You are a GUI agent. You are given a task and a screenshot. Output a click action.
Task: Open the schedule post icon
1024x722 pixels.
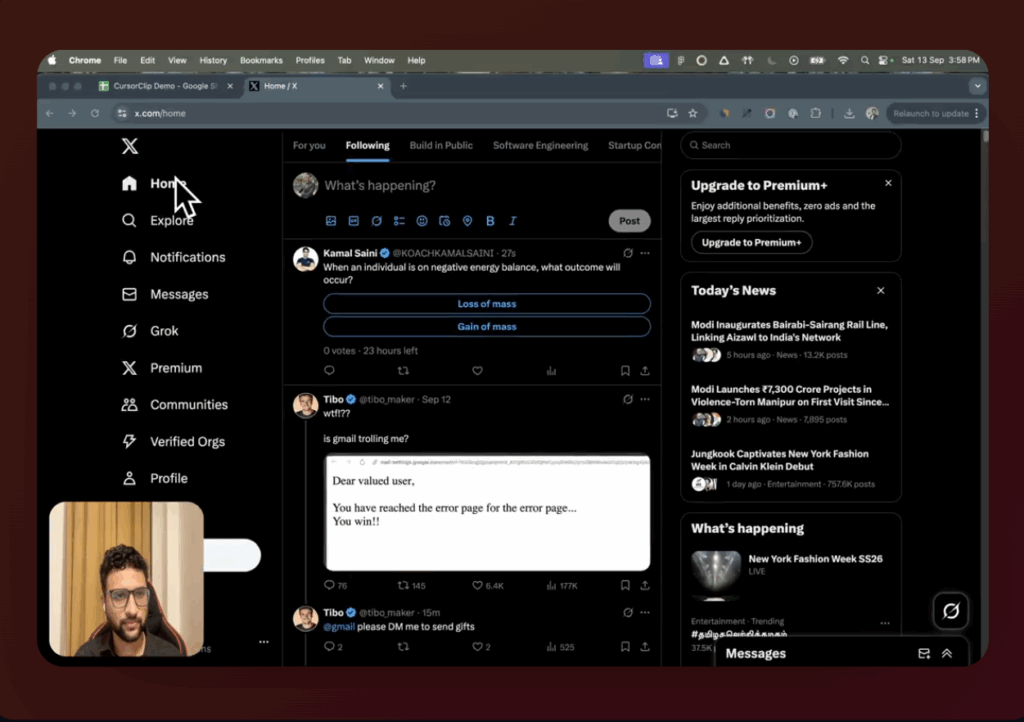444,220
